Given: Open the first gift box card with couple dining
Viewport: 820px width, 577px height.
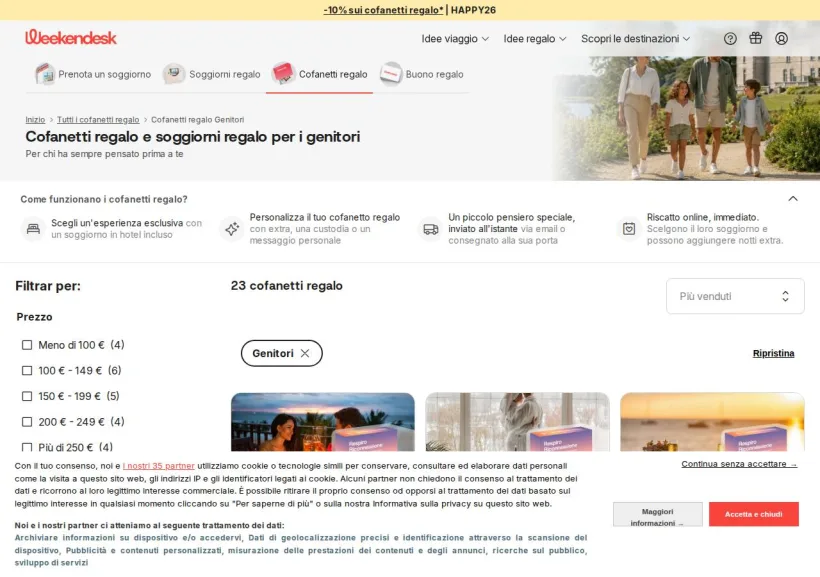Looking at the screenshot, I should tap(323, 422).
